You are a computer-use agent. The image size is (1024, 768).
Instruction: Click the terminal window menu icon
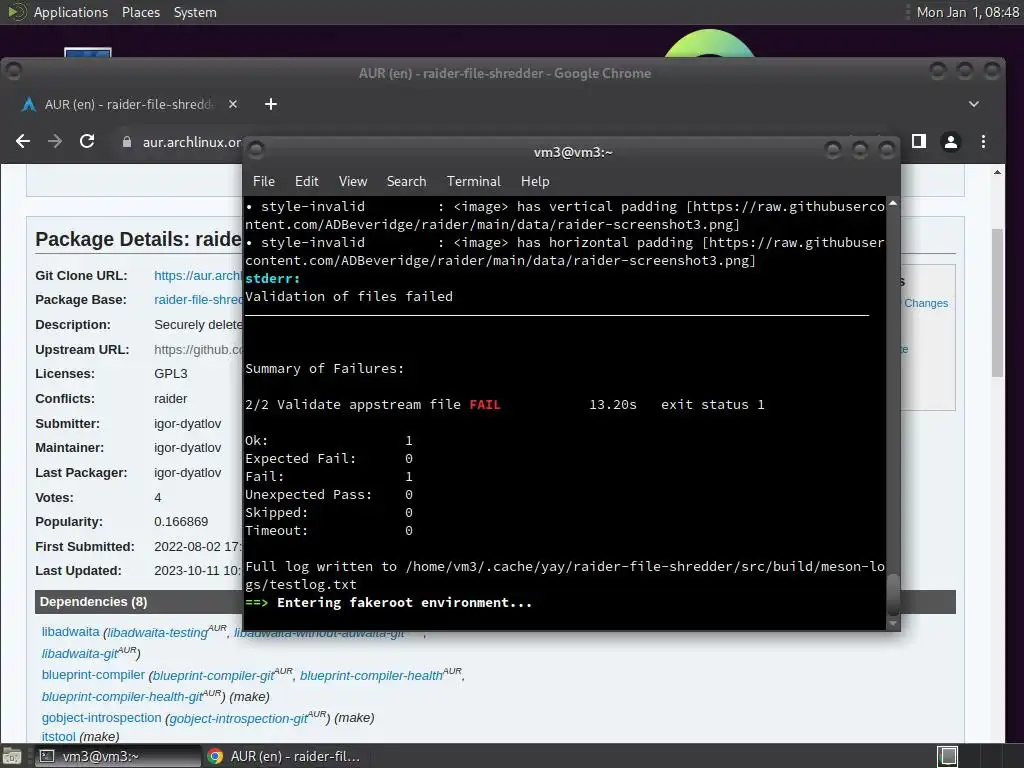pos(256,151)
